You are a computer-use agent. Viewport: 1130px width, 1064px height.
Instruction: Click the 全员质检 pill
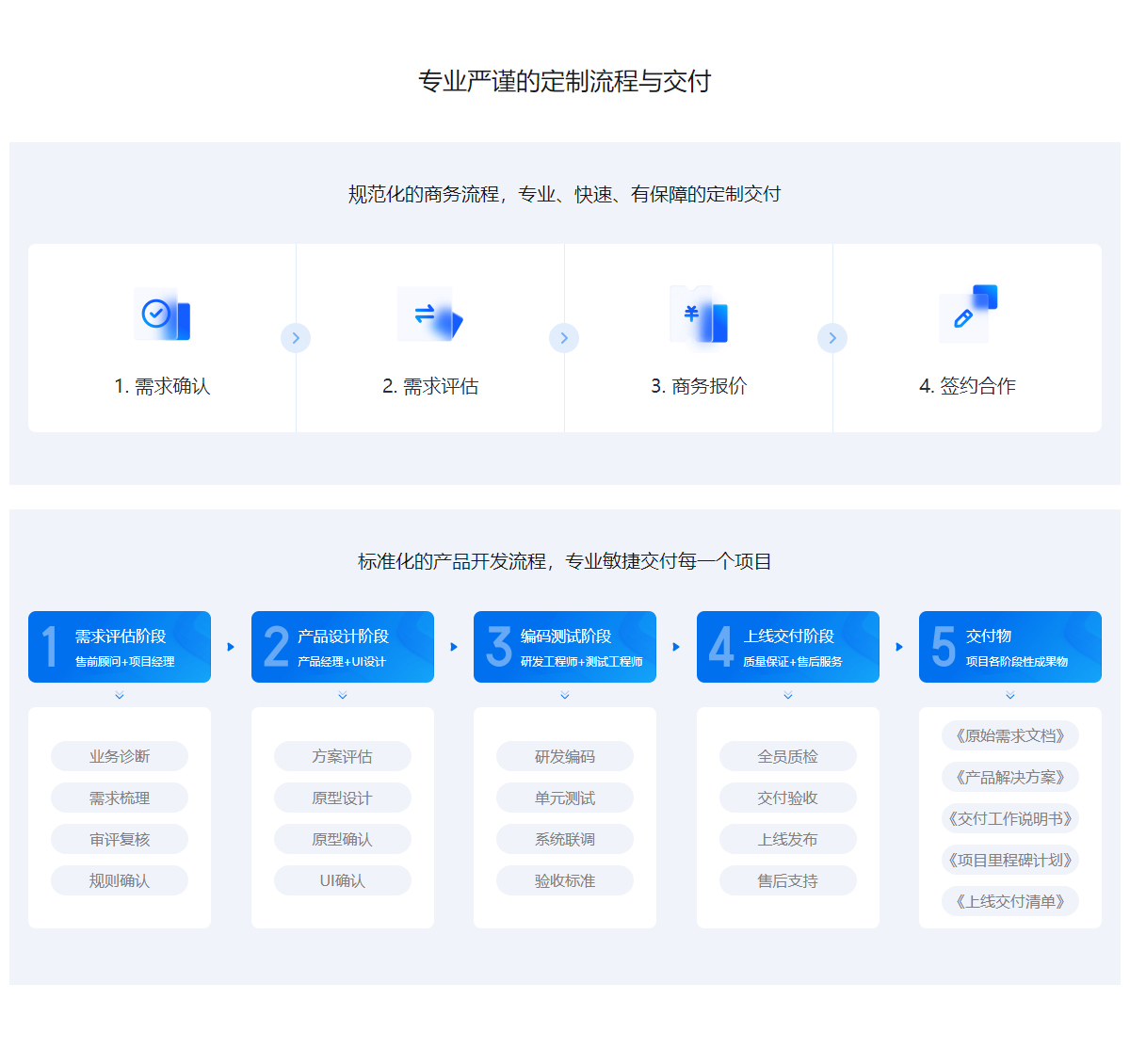(788, 756)
